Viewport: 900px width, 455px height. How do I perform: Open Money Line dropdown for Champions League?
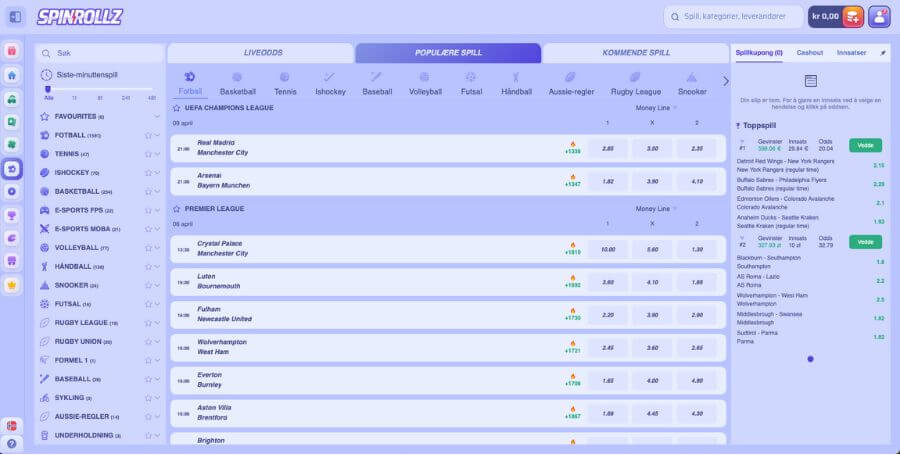click(656, 108)
